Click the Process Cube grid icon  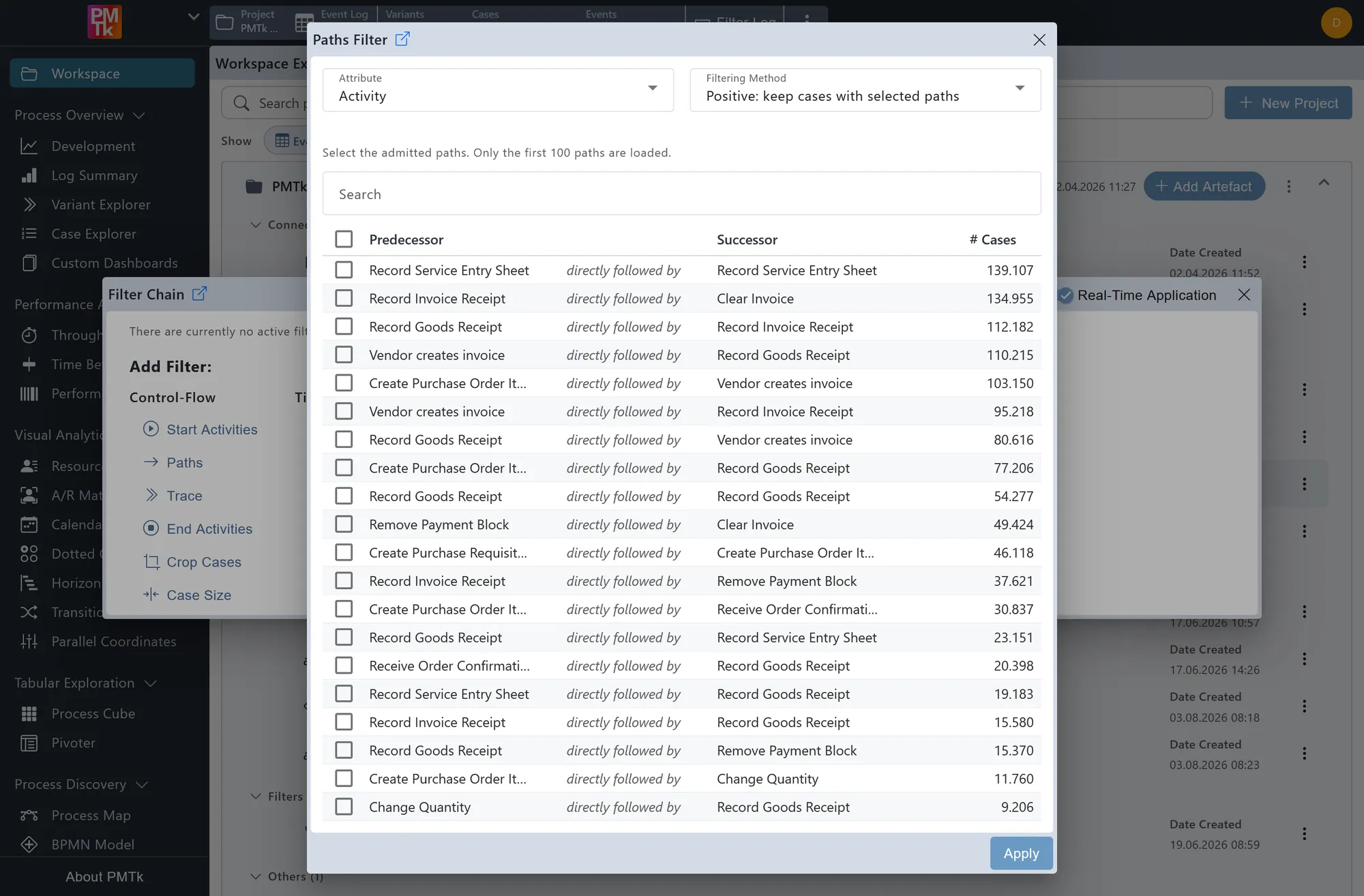[29, 714]
